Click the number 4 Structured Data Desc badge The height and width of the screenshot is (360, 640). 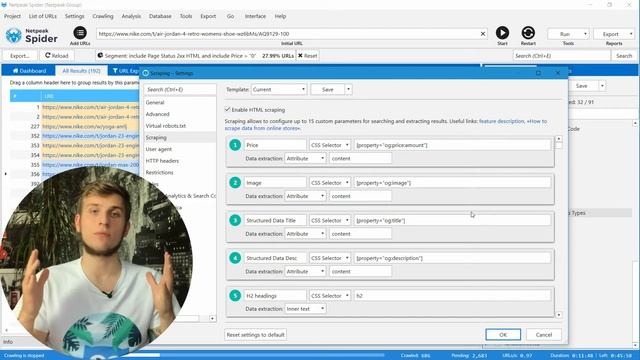tap(235, 258)
